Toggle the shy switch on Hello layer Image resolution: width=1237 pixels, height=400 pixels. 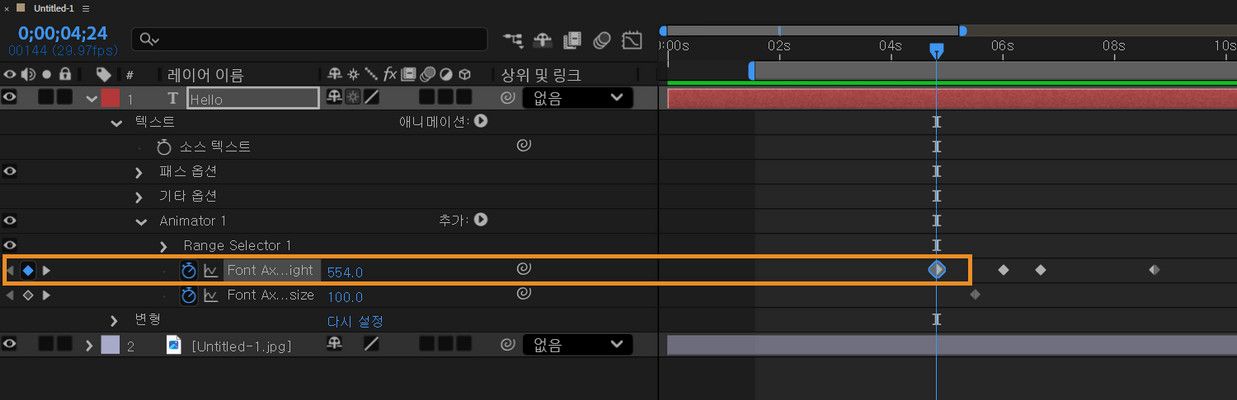pos(335,98)
